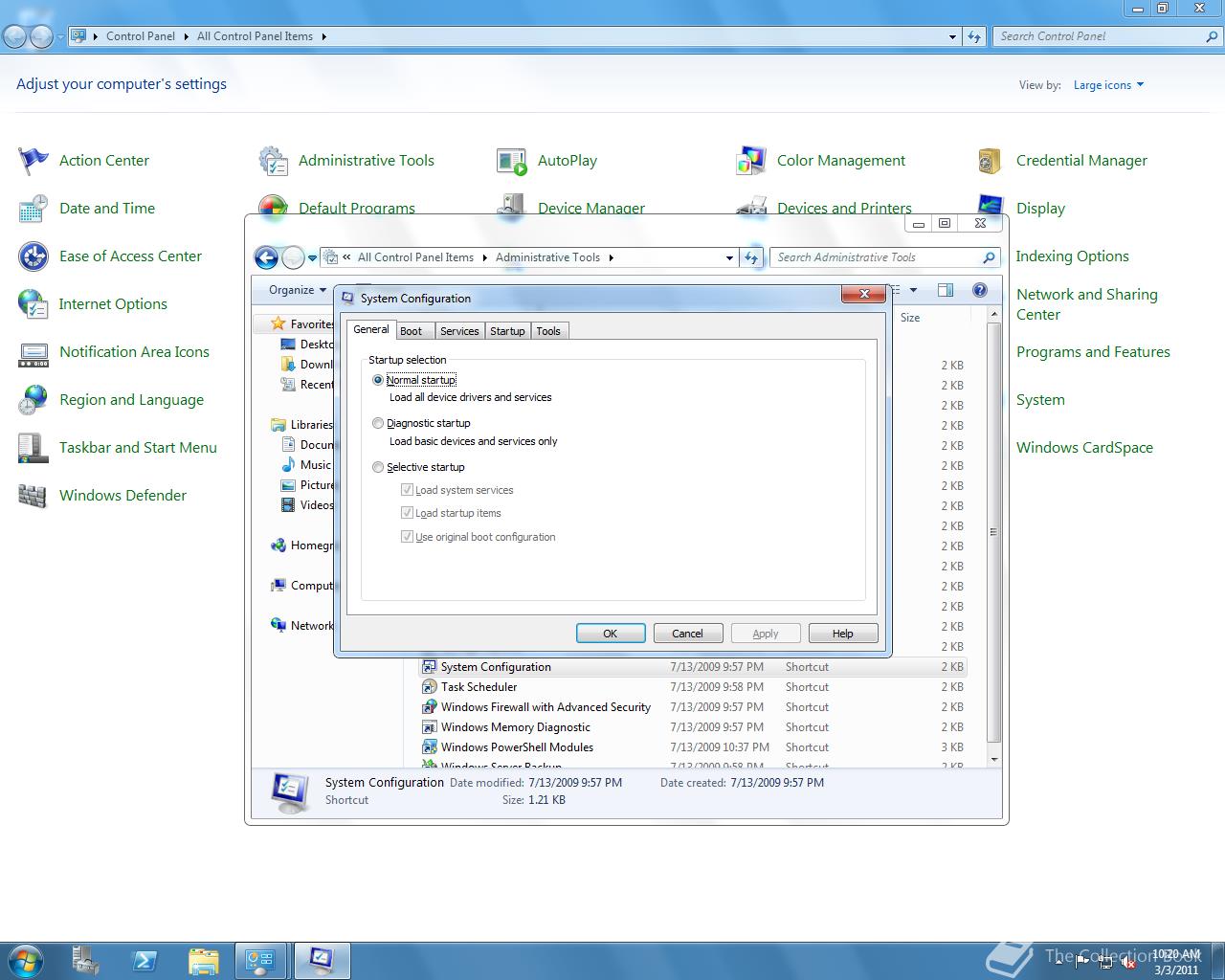Open the View by Large icons dropdown
The image size is (1225, 980).
click(1108, 85)
